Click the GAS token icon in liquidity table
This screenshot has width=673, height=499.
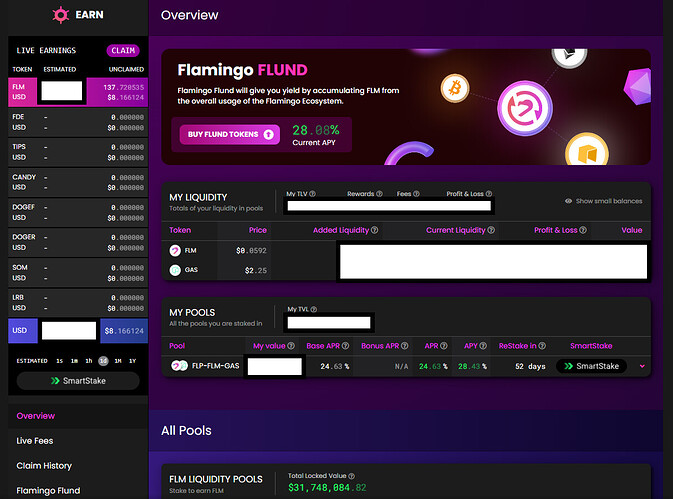(x=175, y=270)
